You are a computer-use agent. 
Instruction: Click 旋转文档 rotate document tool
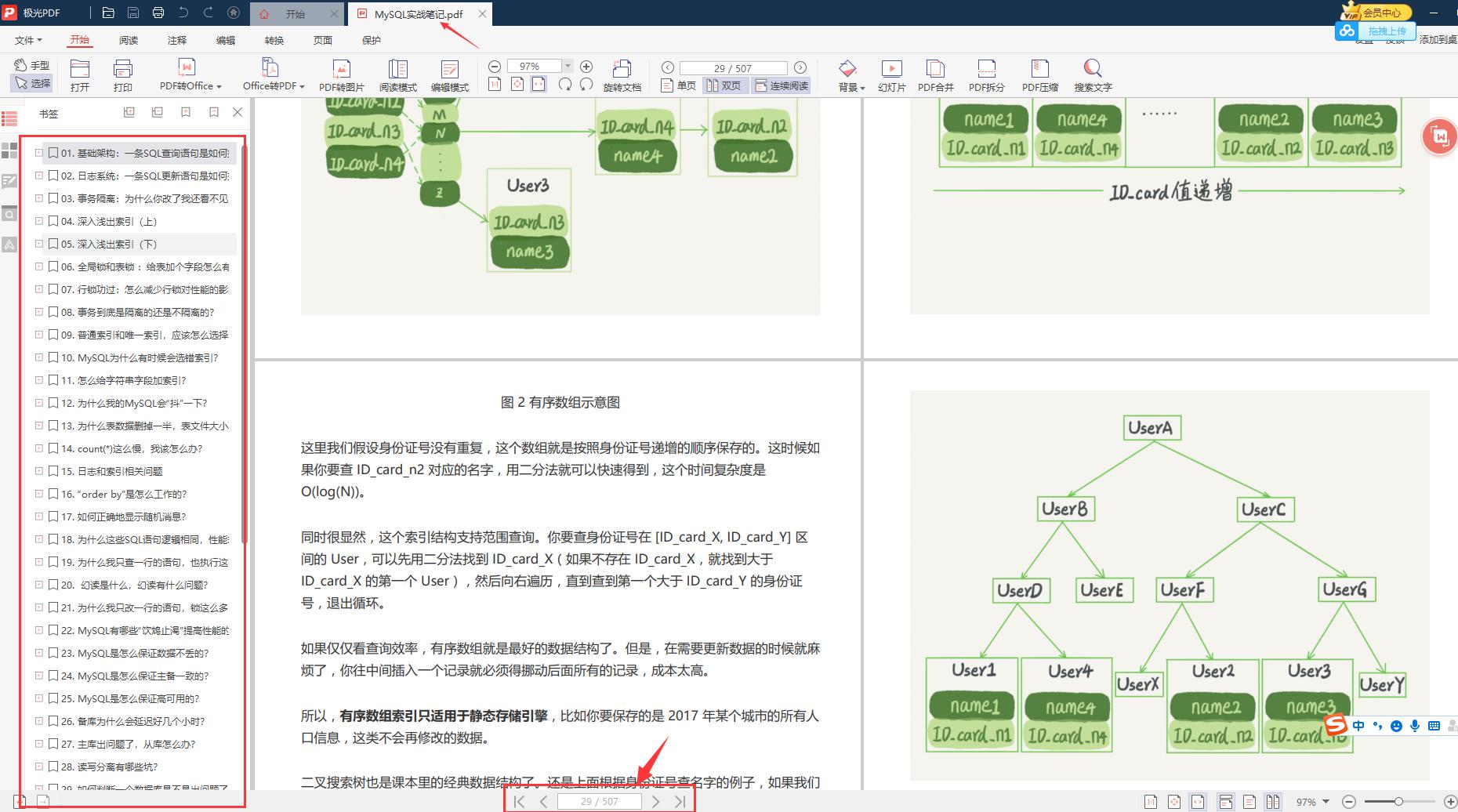tap(622, 76)
